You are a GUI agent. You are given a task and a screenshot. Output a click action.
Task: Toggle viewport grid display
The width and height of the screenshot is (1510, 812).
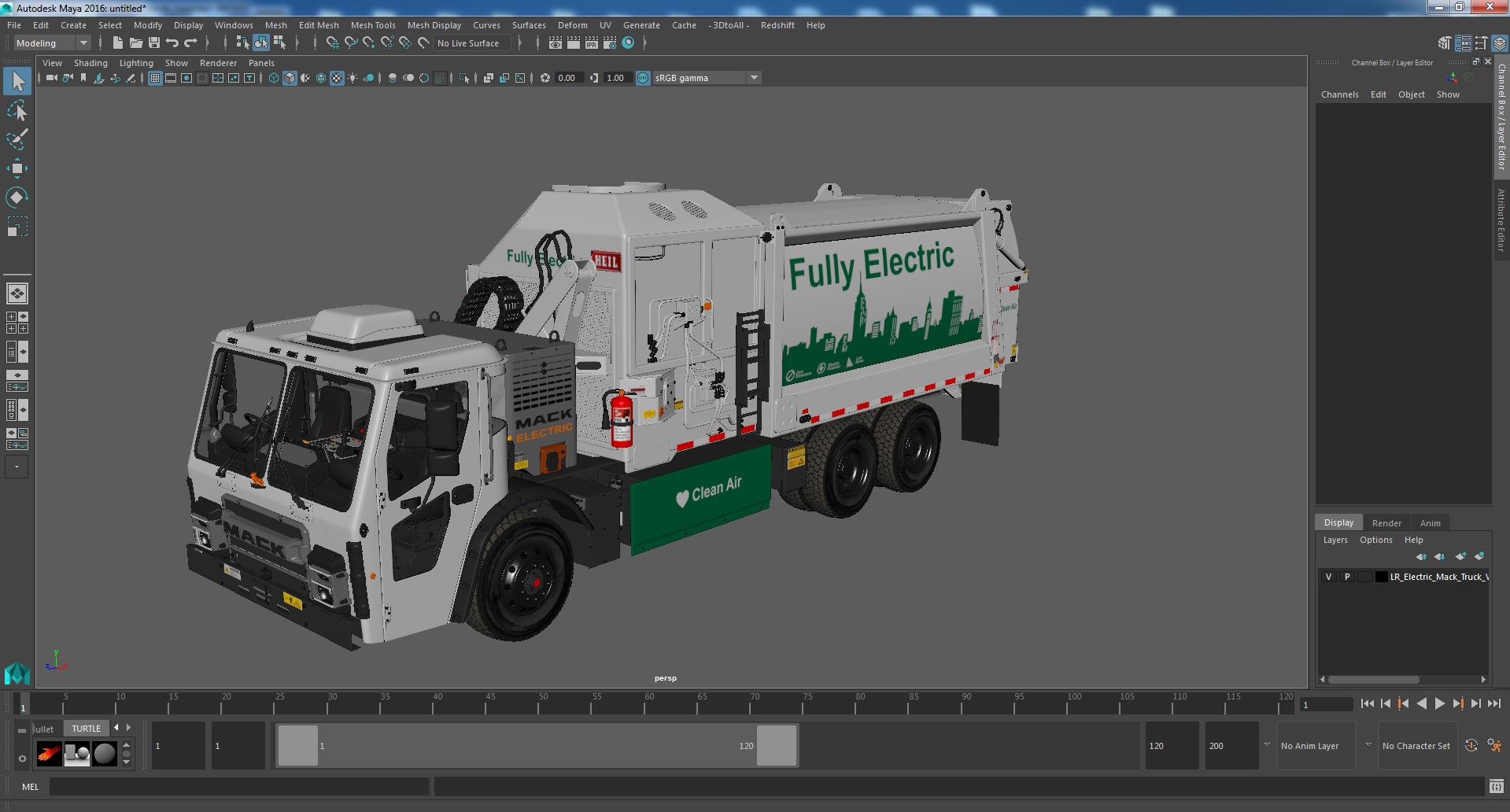(x=154, y=78)
